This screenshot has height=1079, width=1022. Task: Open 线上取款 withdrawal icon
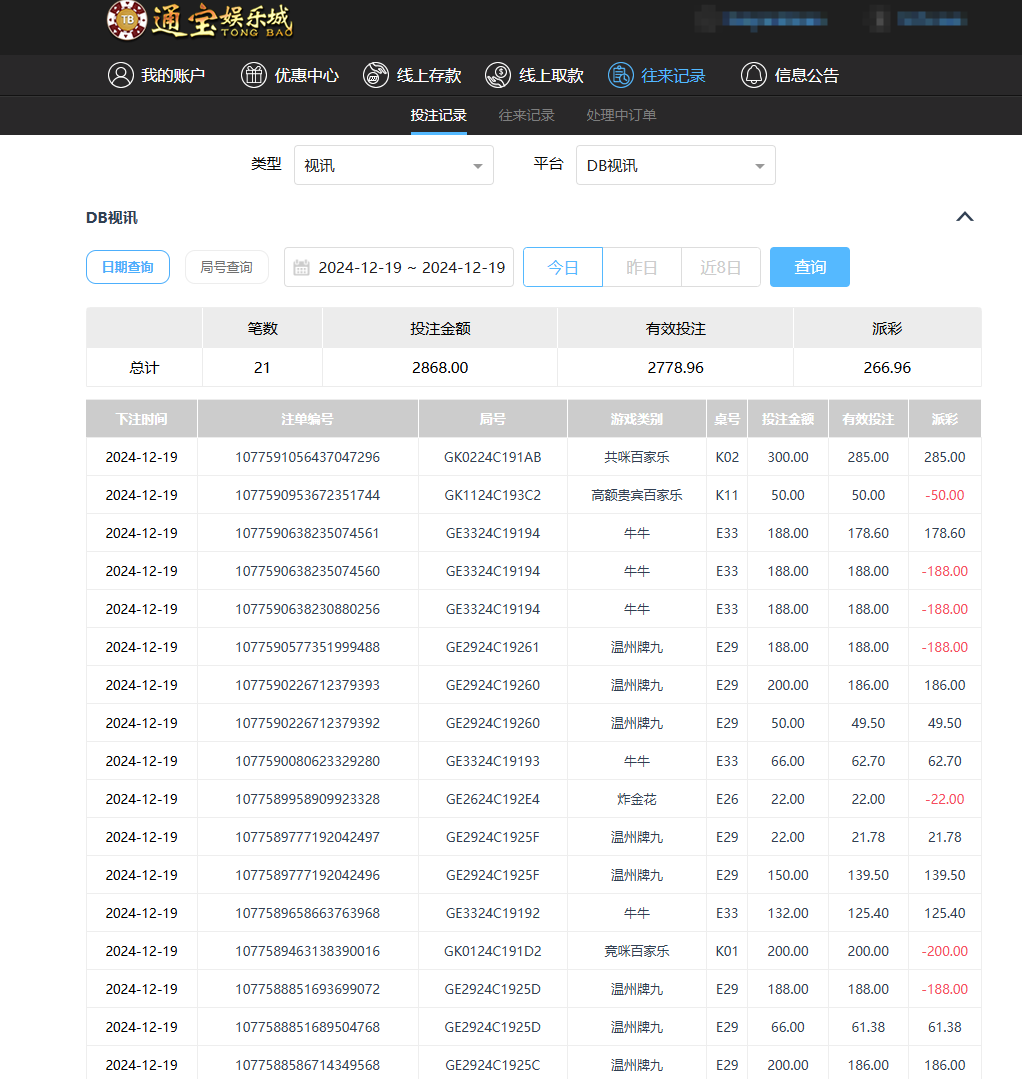tap(498, 75)
